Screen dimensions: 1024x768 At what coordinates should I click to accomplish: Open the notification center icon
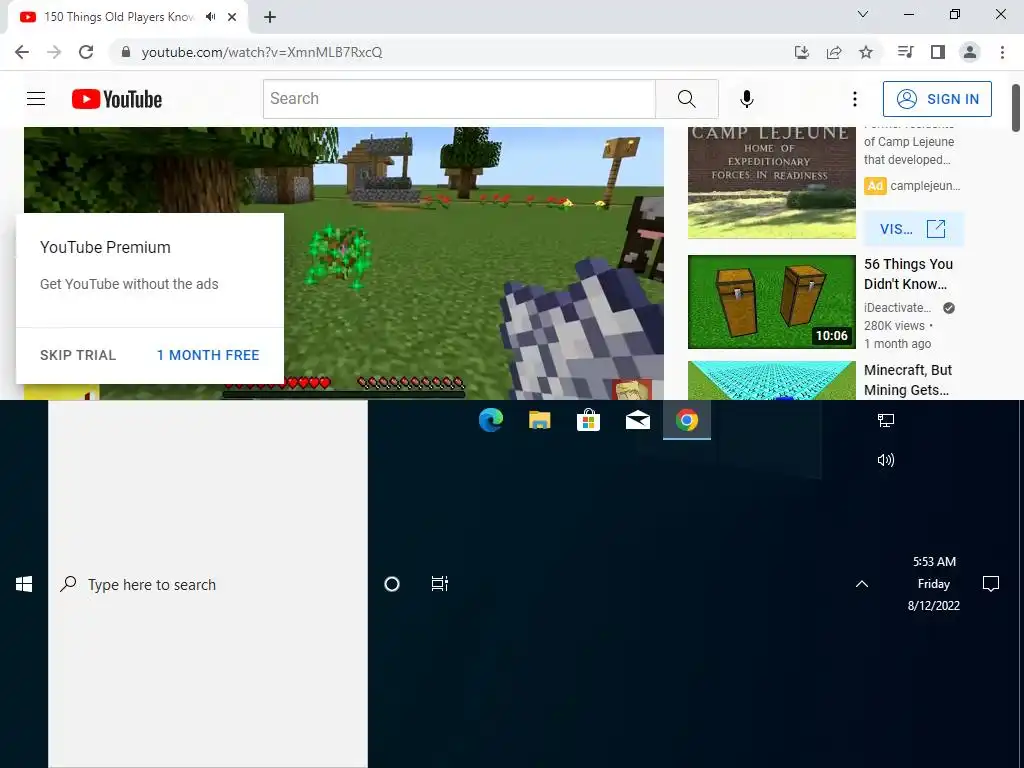coord(991,583)
